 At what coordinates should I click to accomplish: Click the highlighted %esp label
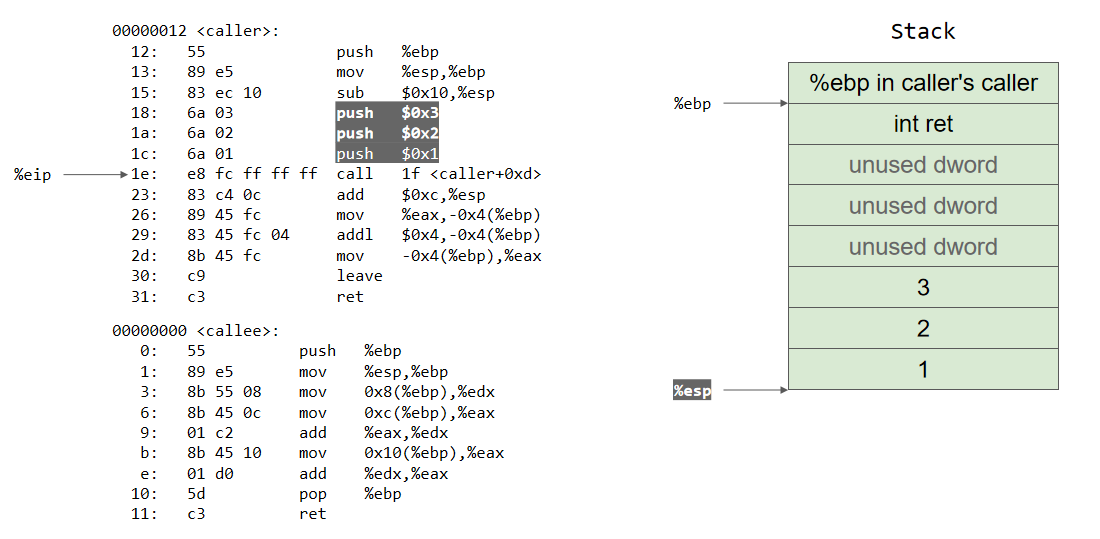pos(692,391)
